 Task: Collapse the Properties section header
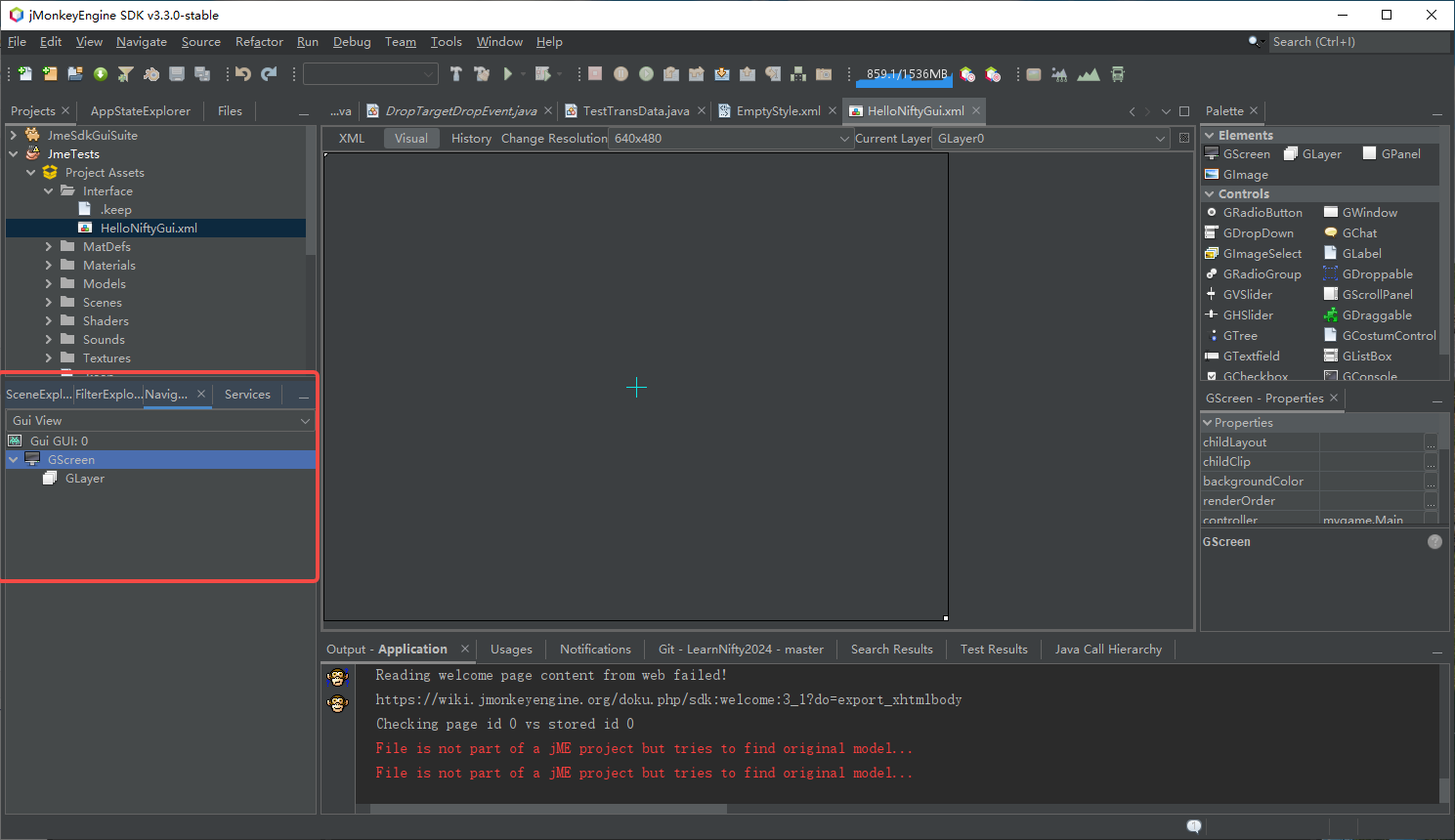coord(1208,423)
